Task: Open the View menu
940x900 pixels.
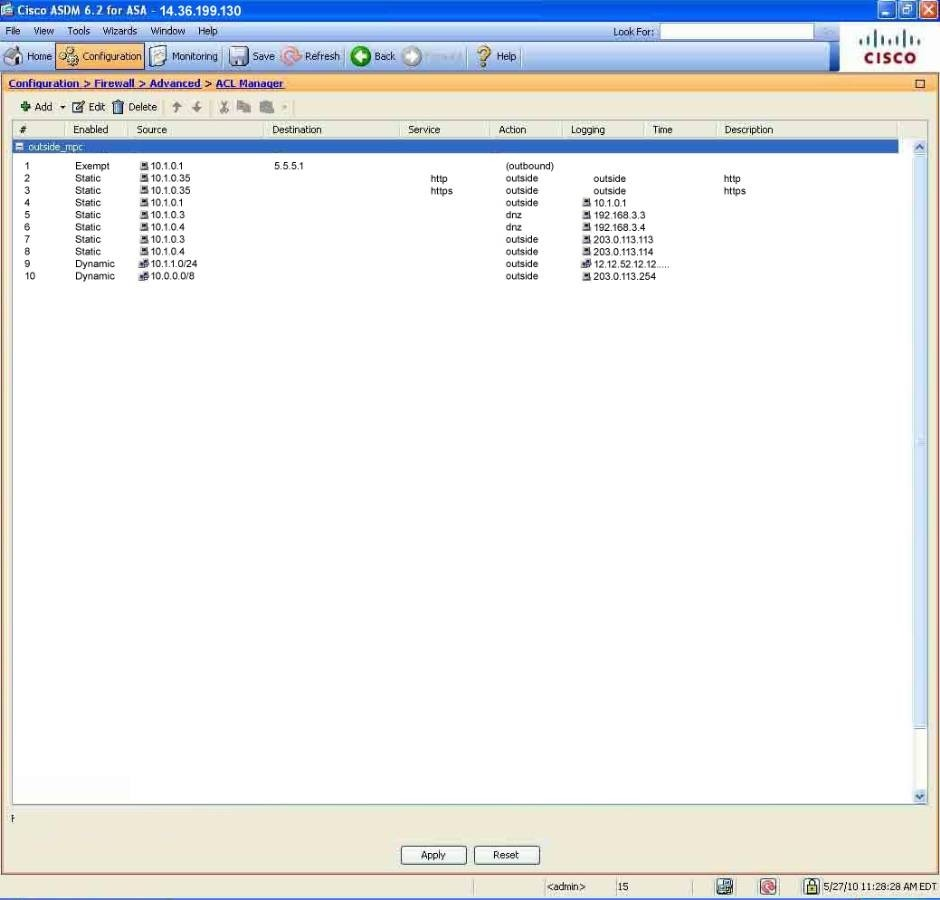Action: click(44, 31)
